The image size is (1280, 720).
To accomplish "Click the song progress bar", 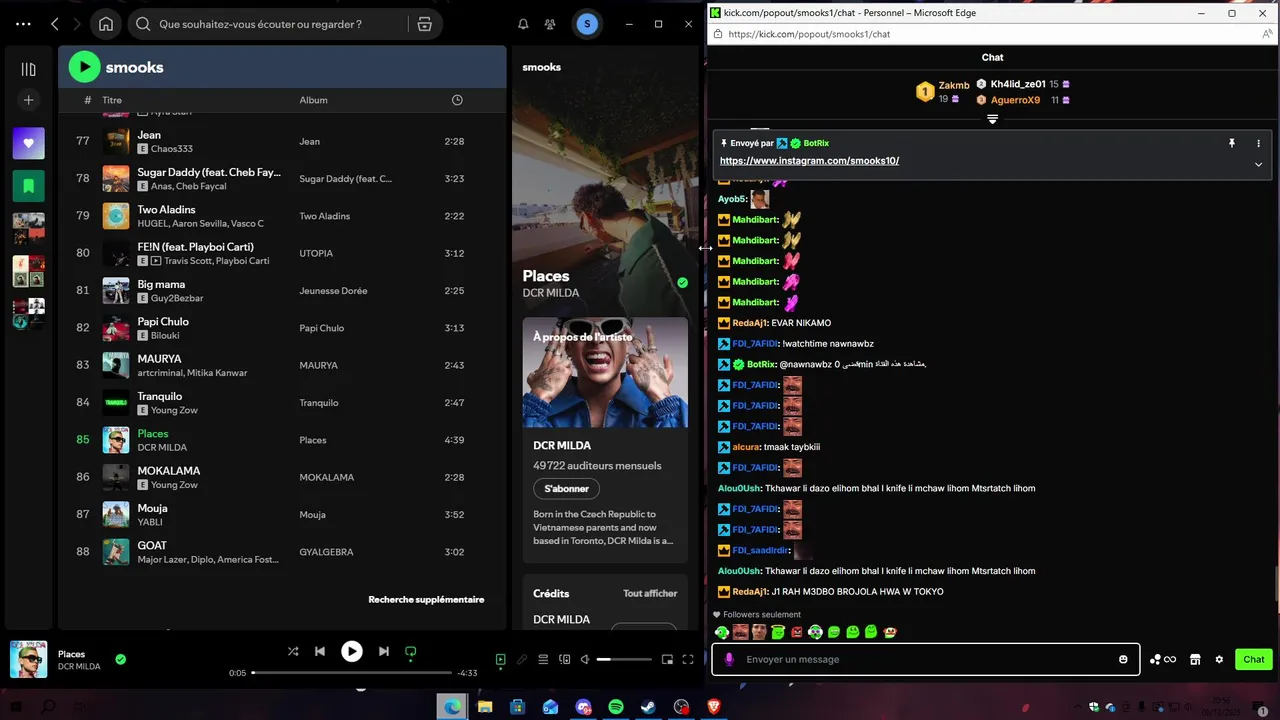I will click(351, 673).
